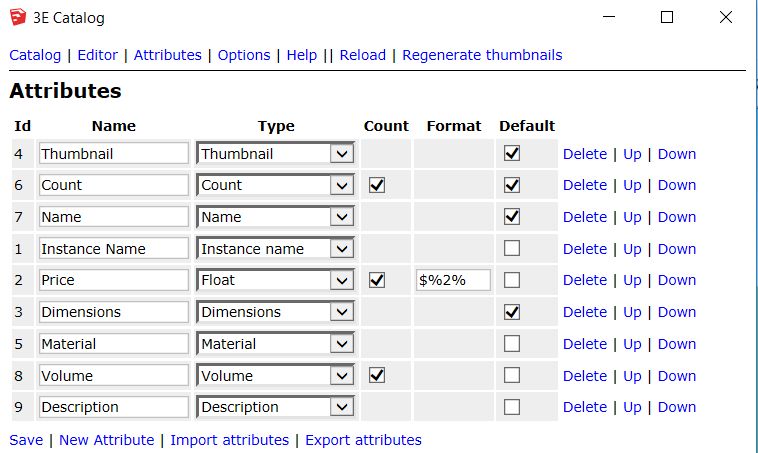
Task: Expand the Material type dropdown arrow
Action: point(342,344)
